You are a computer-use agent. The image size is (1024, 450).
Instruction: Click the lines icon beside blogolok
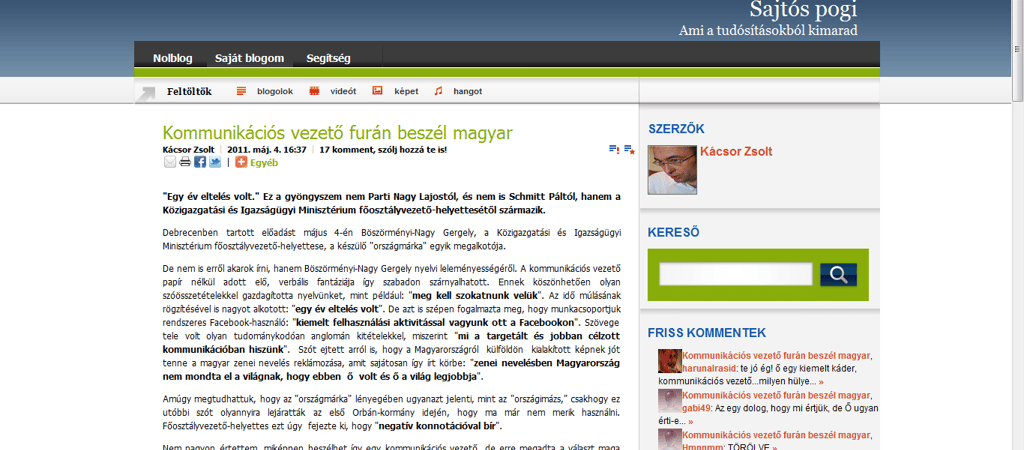point(241,91)
